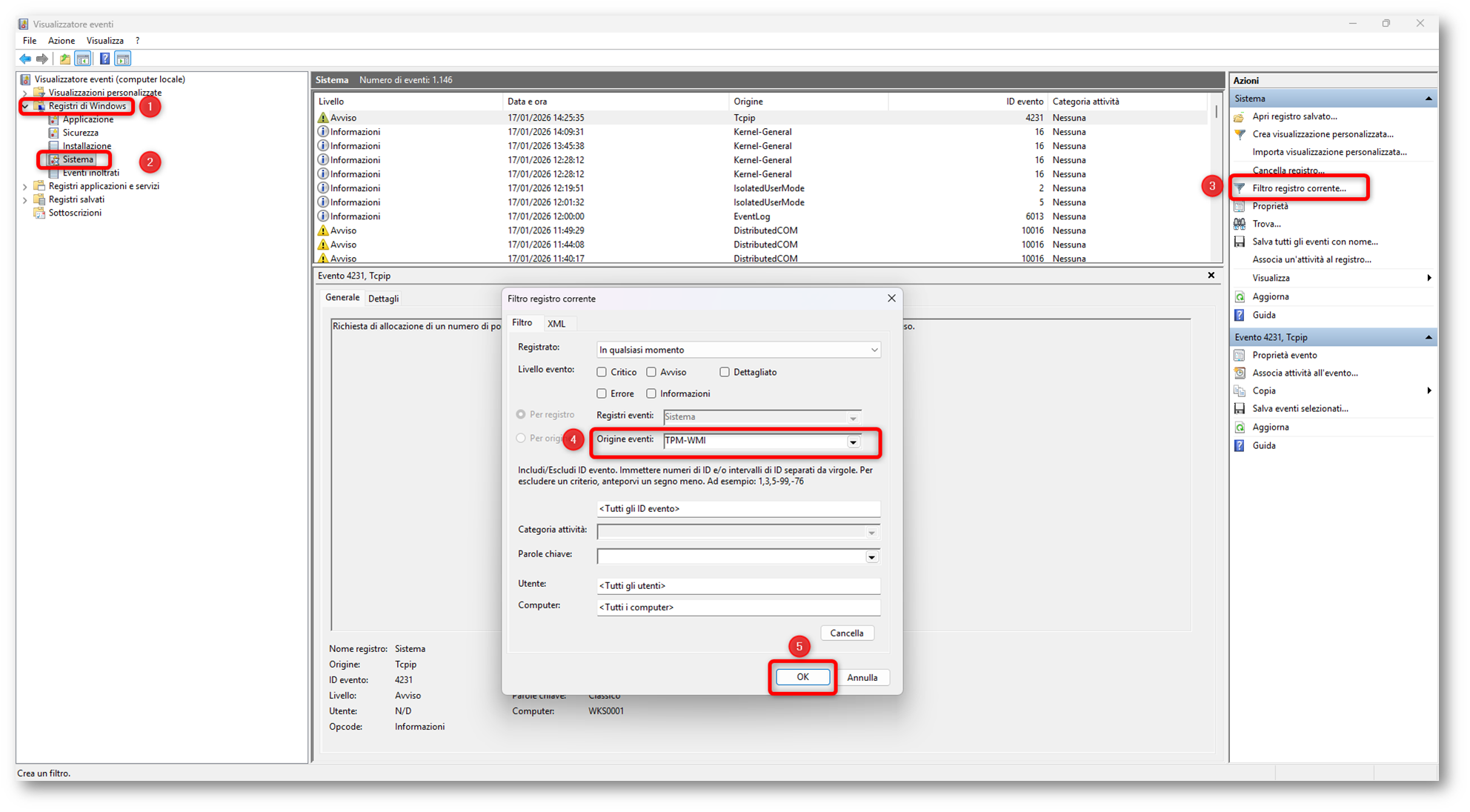Expand Registri applicazioni e servizi node
This screenshot has height=812, width=1470.
25,187
